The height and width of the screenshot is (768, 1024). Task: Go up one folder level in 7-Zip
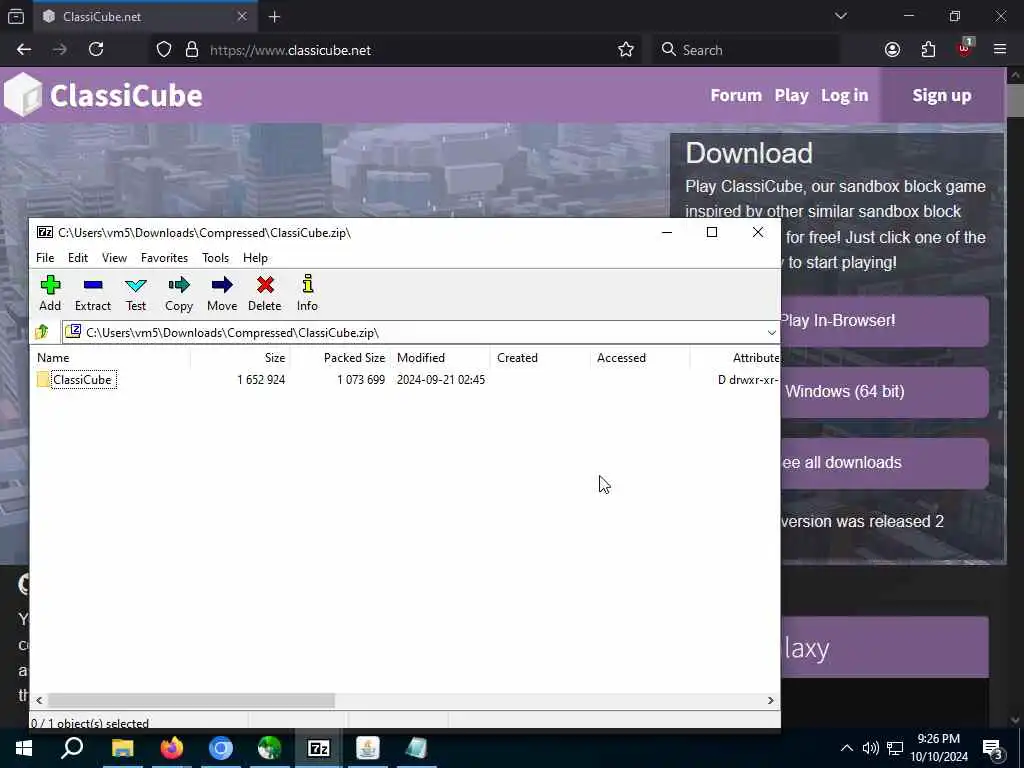click(42, 332)
